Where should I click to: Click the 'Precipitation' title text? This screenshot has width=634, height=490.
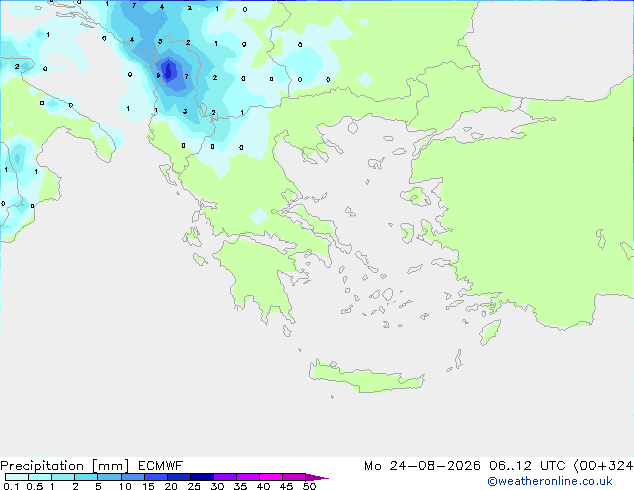click(x=42, y=466)
